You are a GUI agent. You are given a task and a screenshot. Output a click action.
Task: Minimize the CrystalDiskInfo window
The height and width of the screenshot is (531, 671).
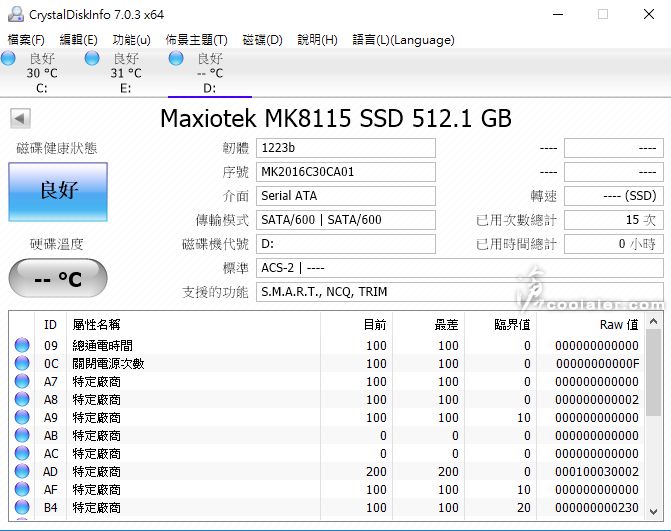click(x=558, y=15)
